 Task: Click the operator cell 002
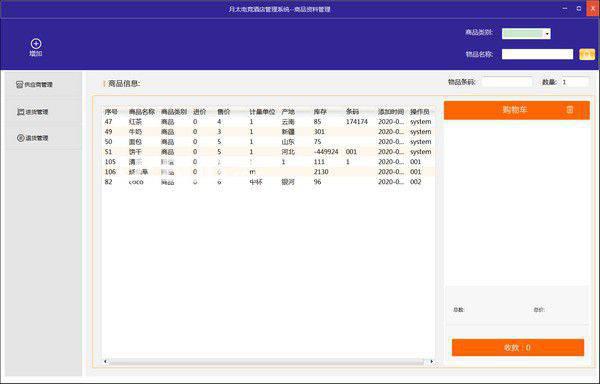point(416,182)
